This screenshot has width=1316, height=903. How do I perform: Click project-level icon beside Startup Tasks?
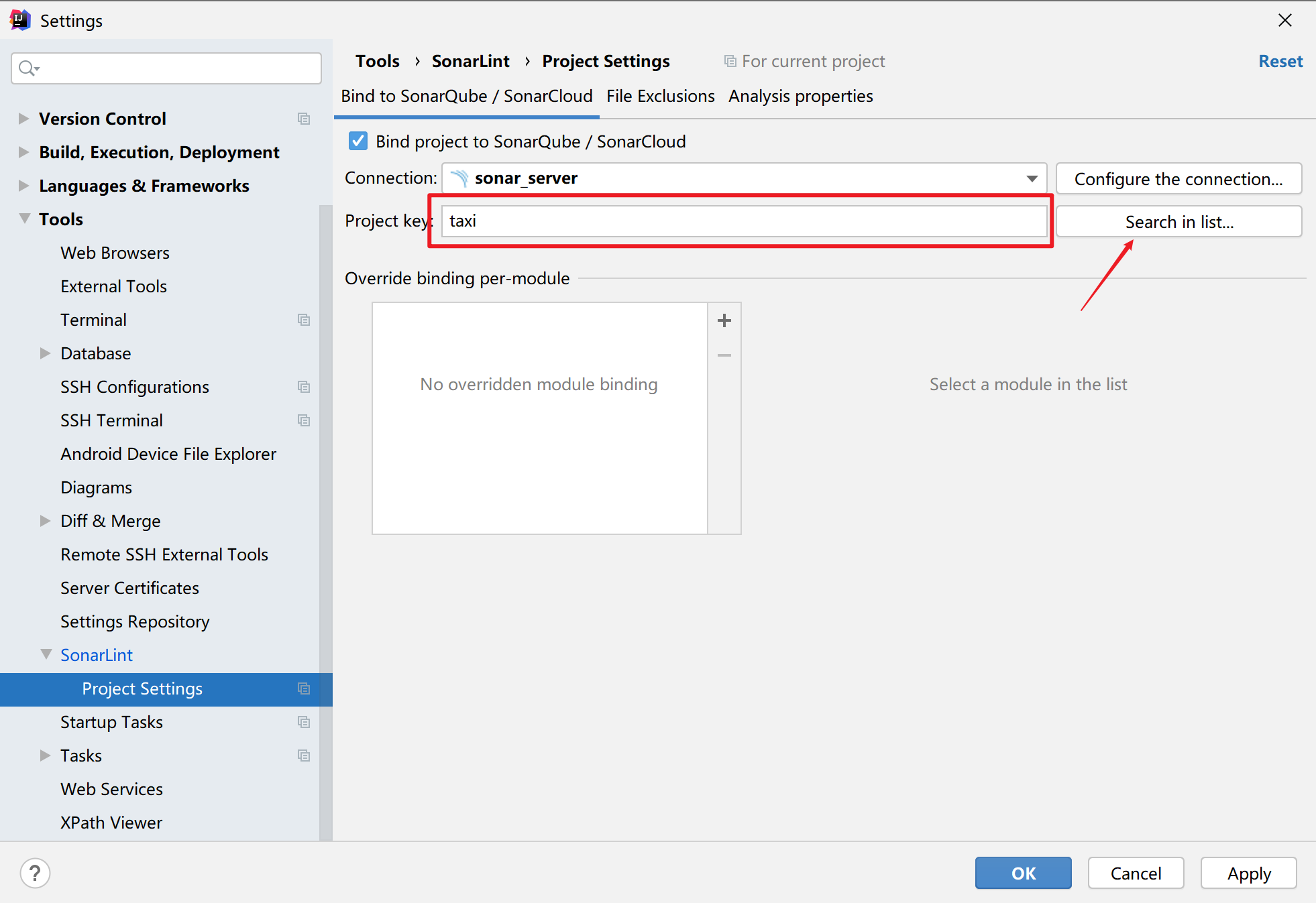304,722
